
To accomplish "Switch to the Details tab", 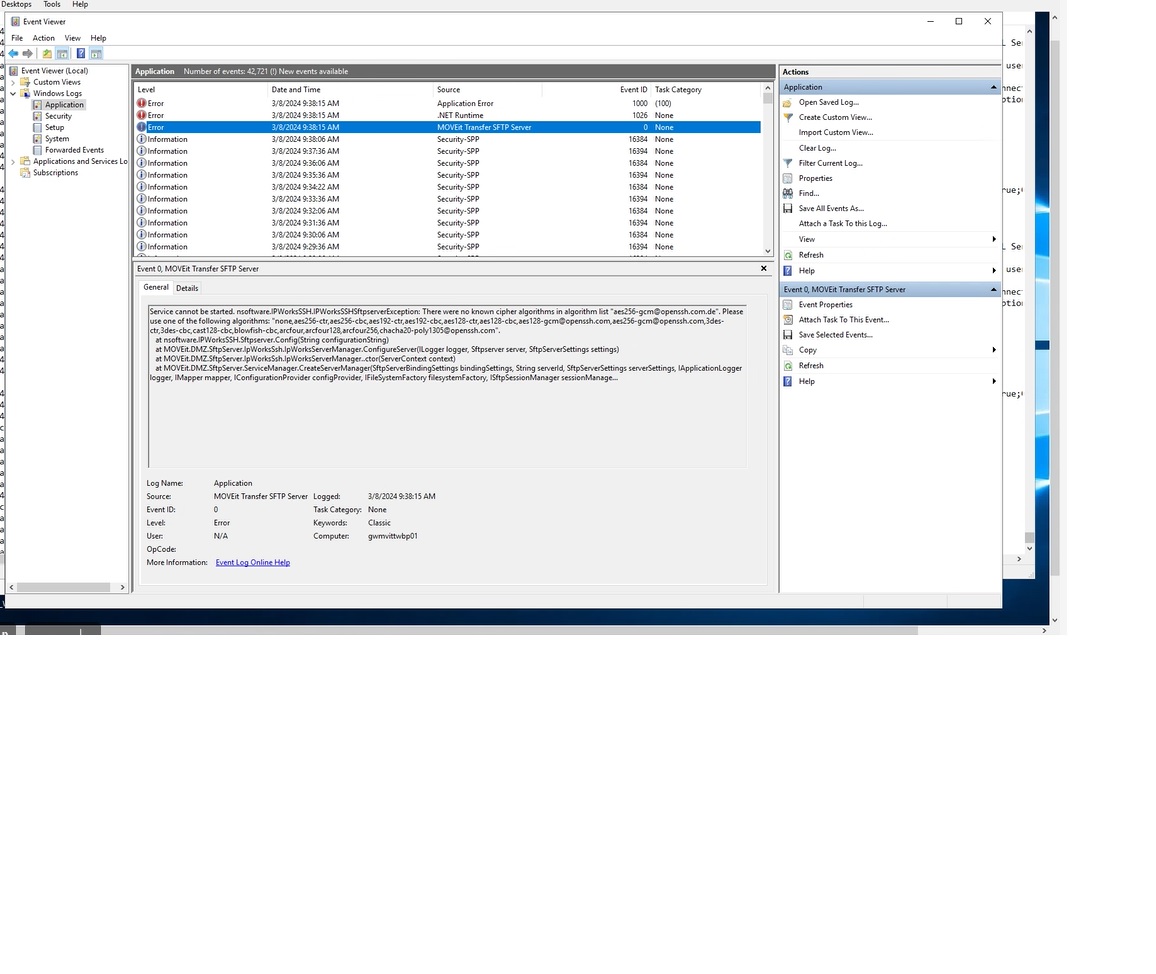I will click(x=187, y=288).
